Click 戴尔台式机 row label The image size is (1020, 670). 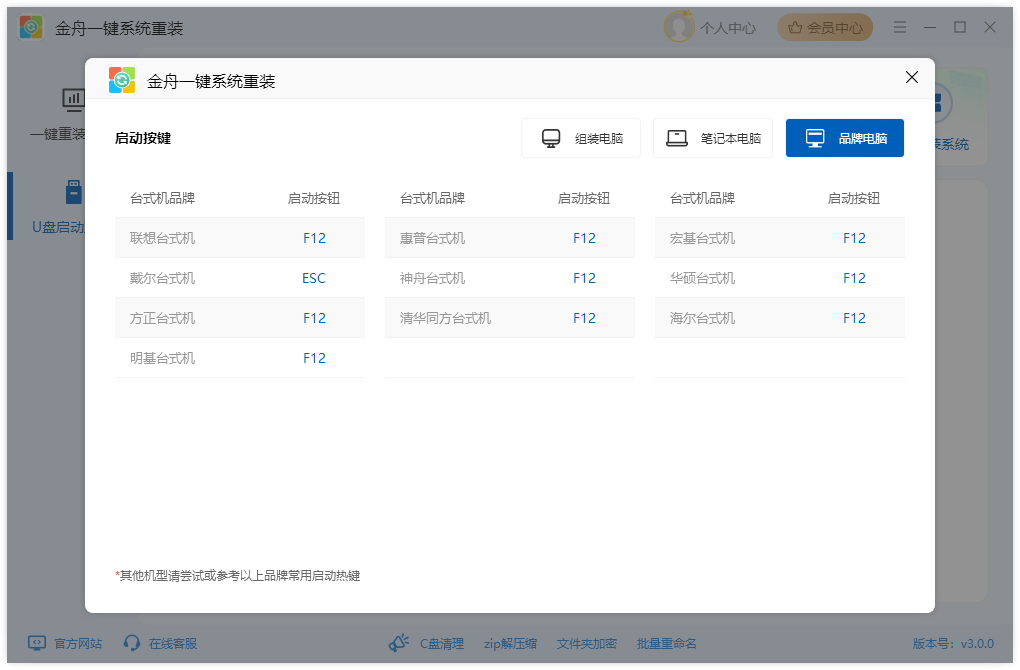coord(163,278)
